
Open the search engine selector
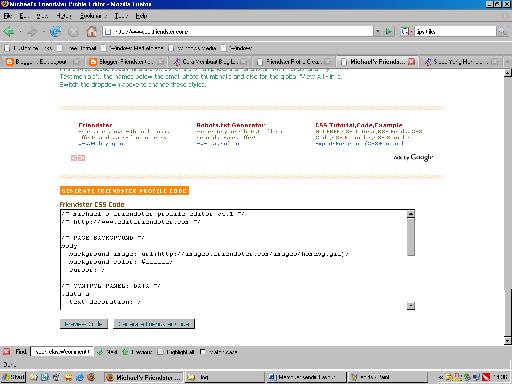[406, 32]
